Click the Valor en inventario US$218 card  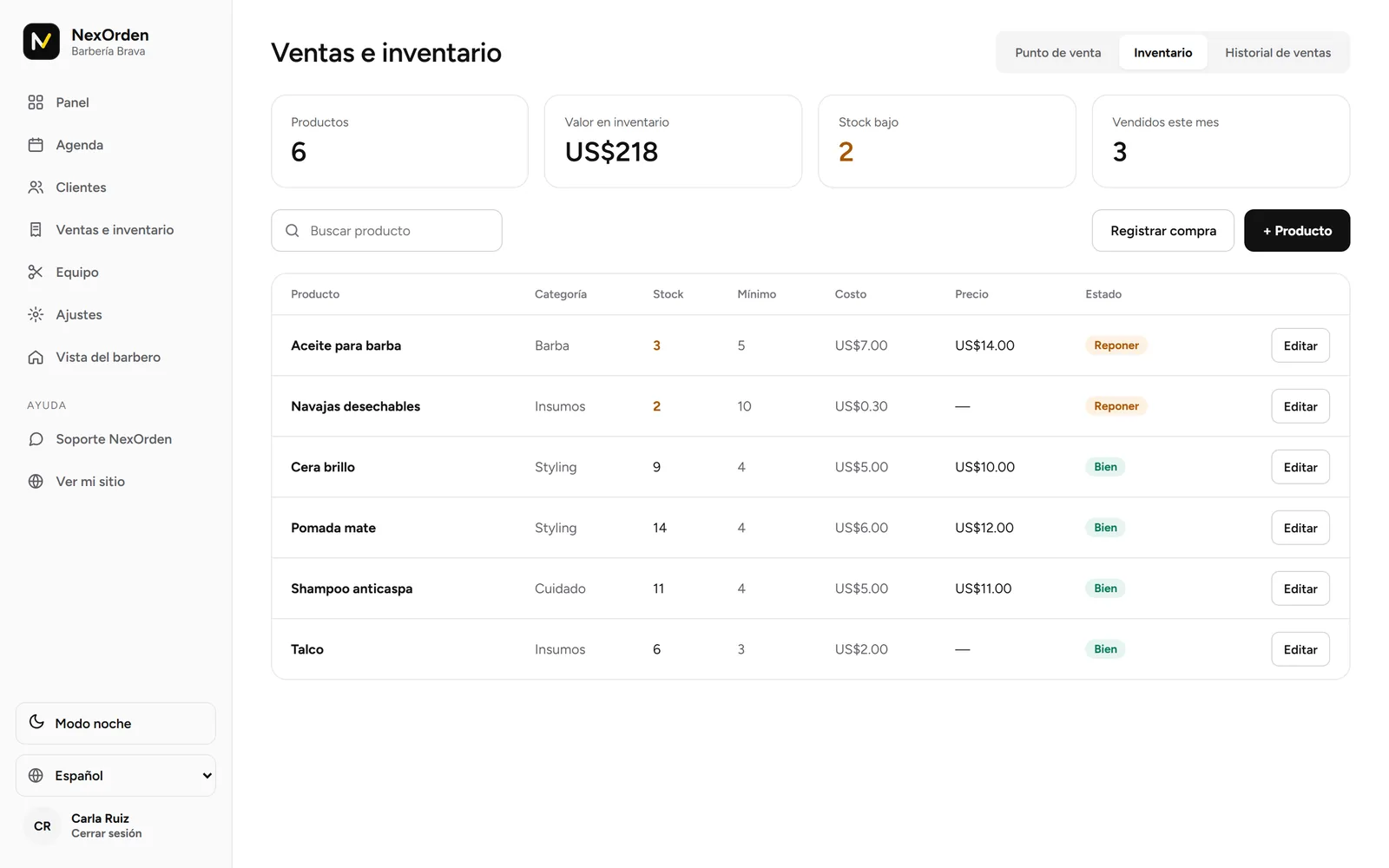673,141
